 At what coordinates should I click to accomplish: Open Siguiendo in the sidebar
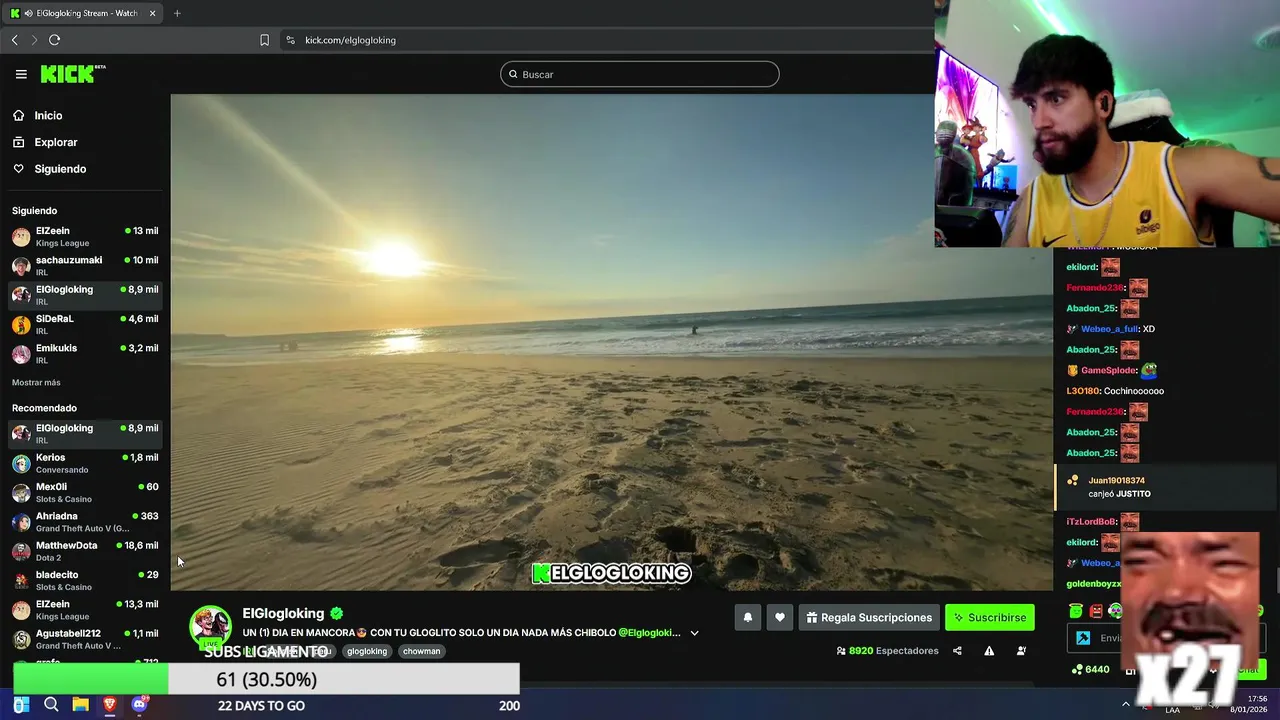(x=60, y=169)
